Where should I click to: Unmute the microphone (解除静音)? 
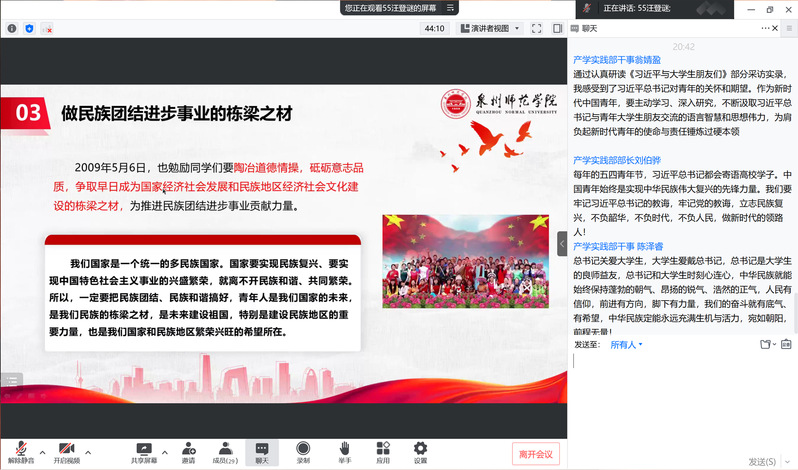[x=18, y=451]
